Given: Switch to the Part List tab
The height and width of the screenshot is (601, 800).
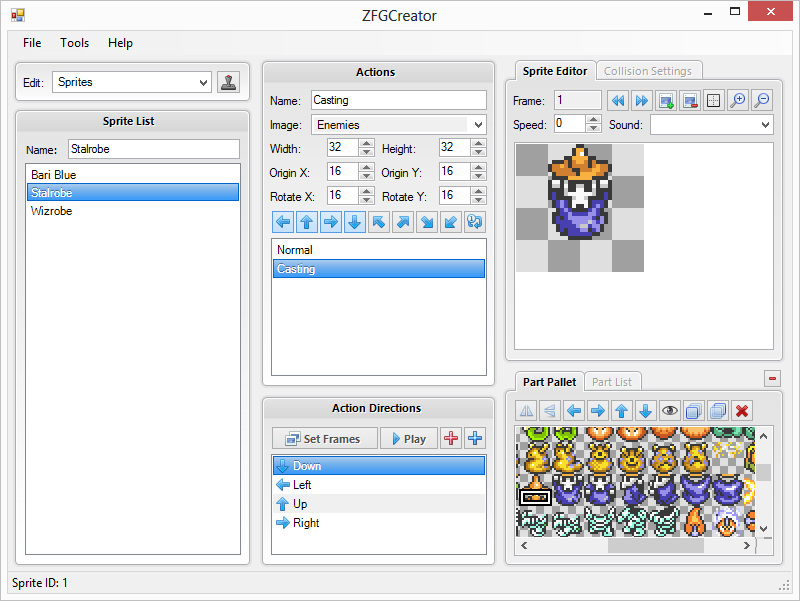Looking at the screenshot, I should coord(612,382).
